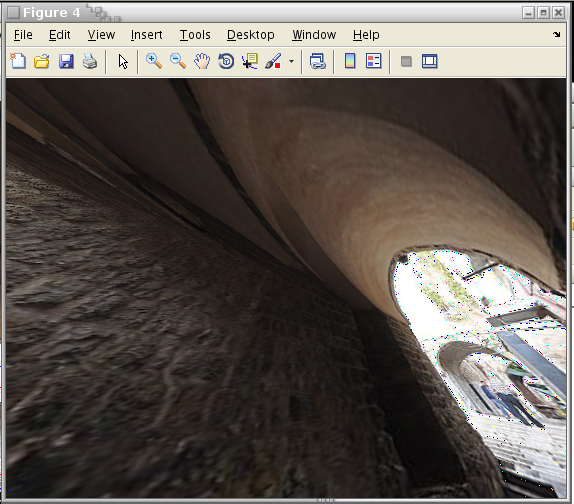Toggle the Data Cursor tool

point(250,61)
